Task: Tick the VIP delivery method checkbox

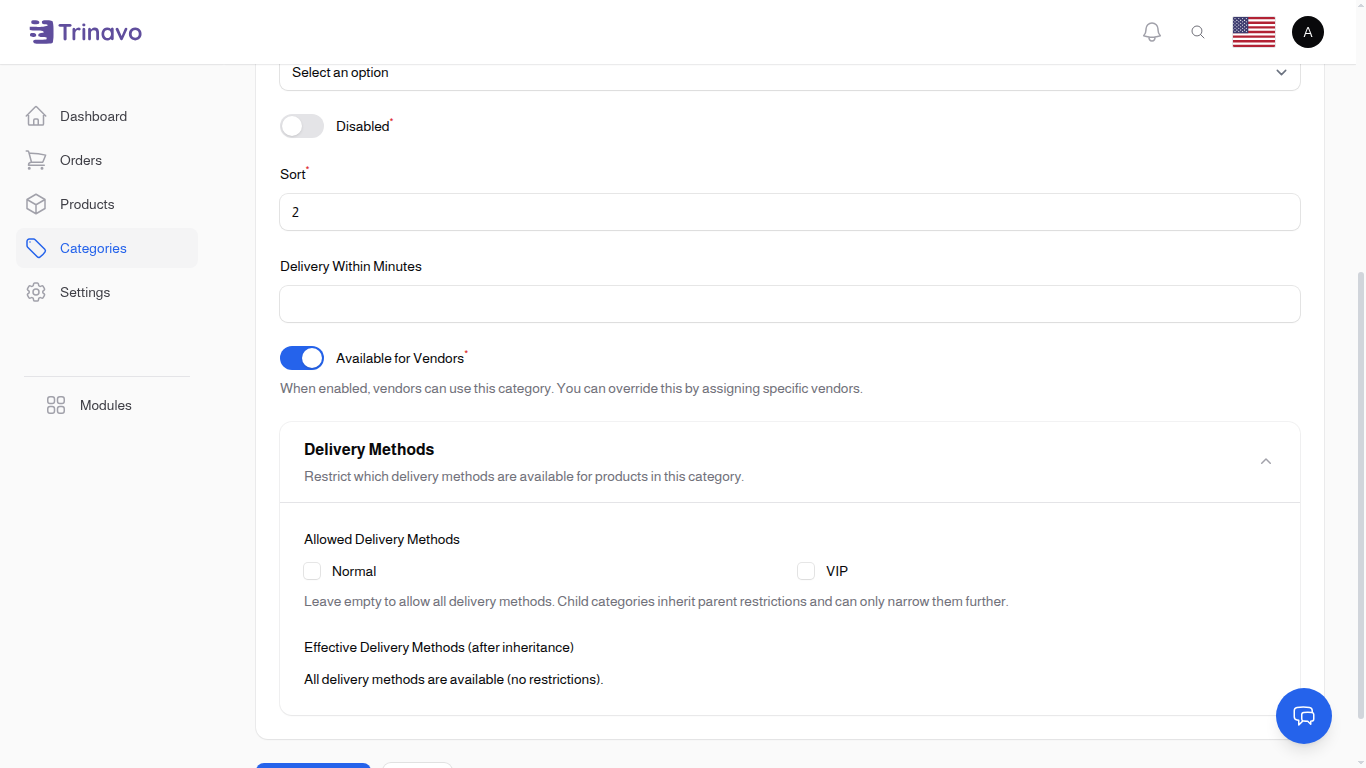Action: [x=806, y=571]
